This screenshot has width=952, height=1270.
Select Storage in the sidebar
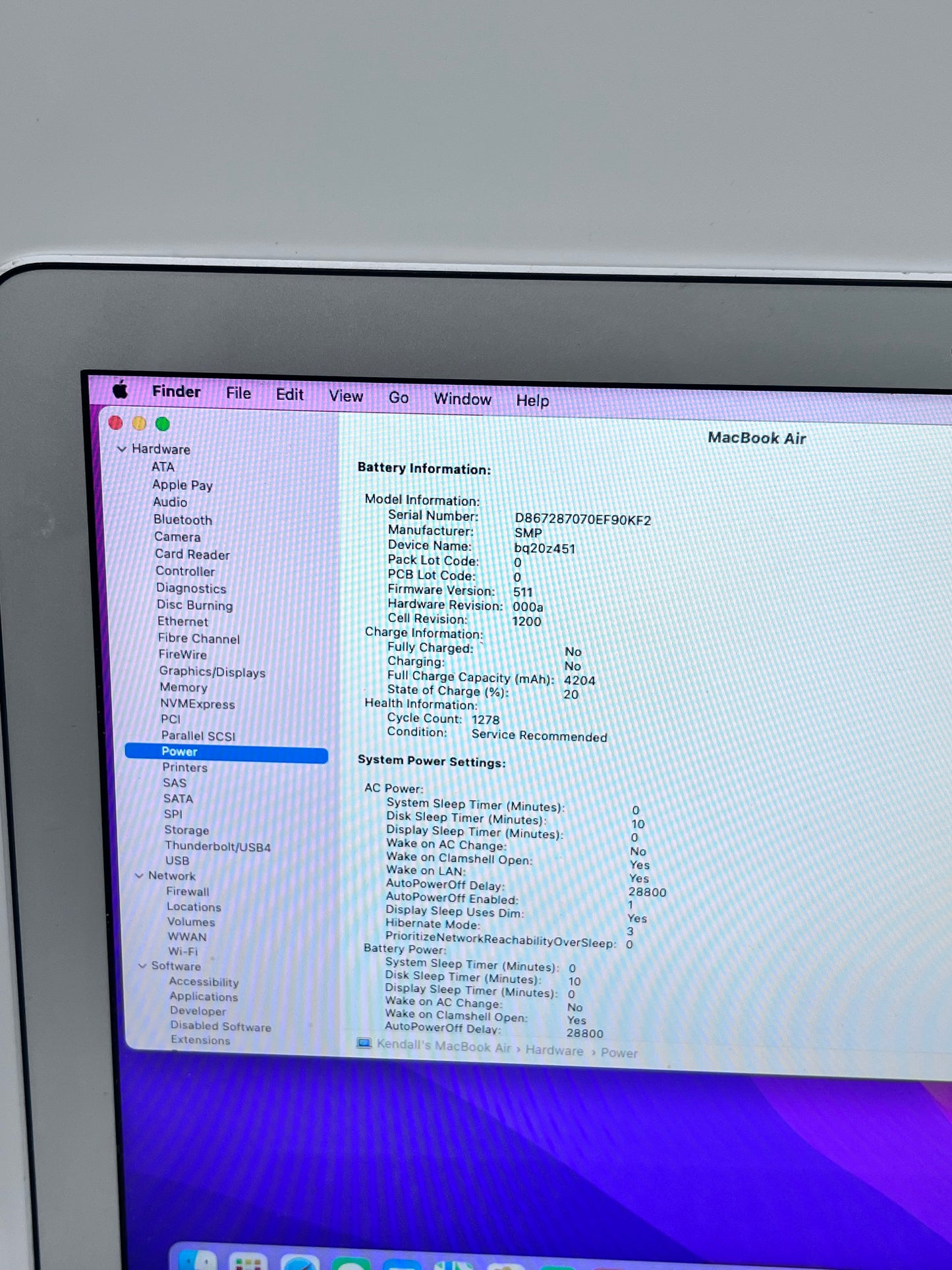point(186,830)
